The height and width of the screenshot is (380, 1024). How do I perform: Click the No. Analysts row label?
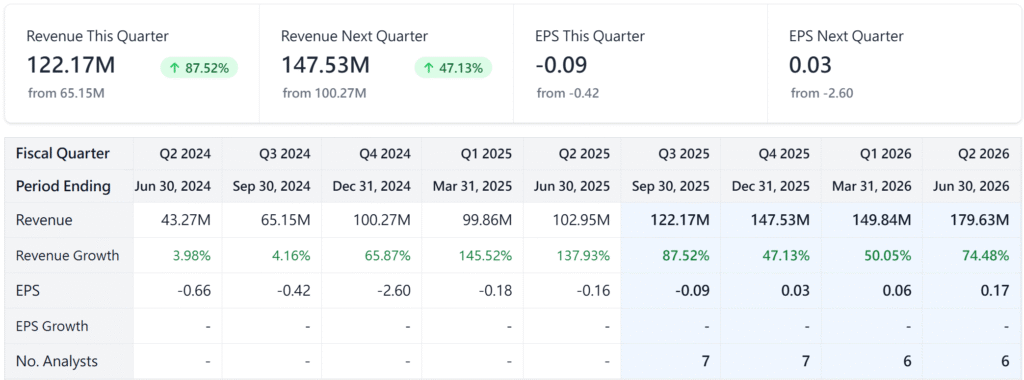click(x=56, y=361)
